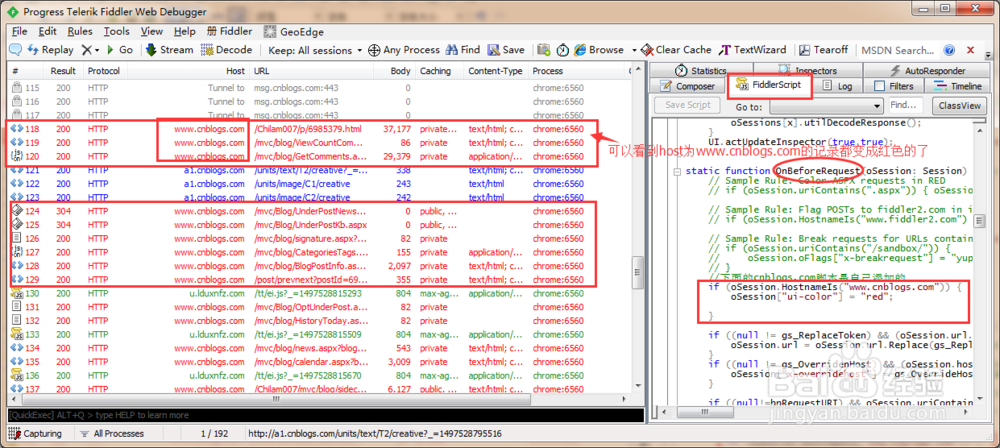Image resolution: width=1000 pixels, height=448 pixels.
Task: Click the comment speech-bubble toolbar icon
Action: [15, 50]
